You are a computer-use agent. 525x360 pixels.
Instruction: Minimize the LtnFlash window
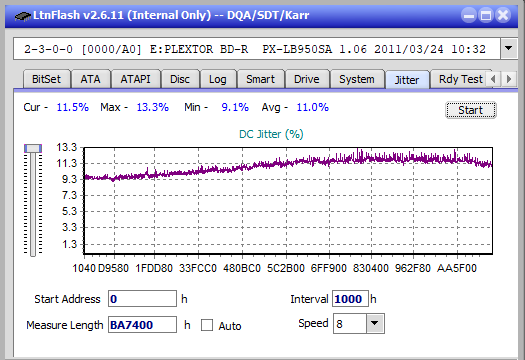click(469, 15)
